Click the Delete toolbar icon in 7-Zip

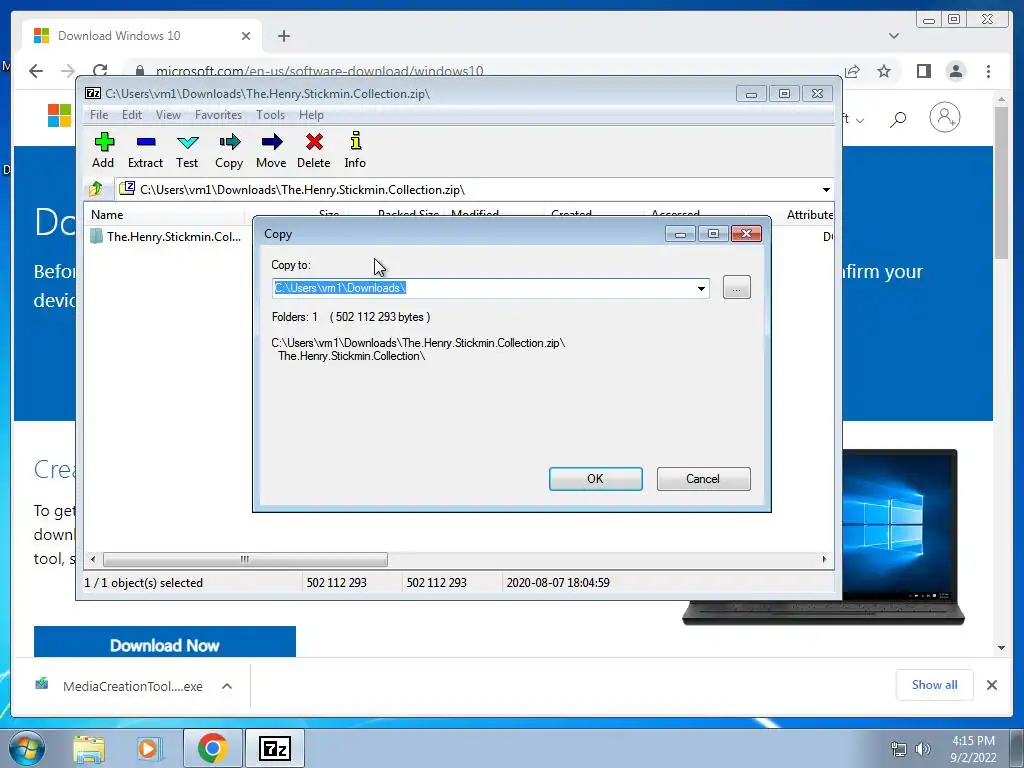[x=313, y=150]
